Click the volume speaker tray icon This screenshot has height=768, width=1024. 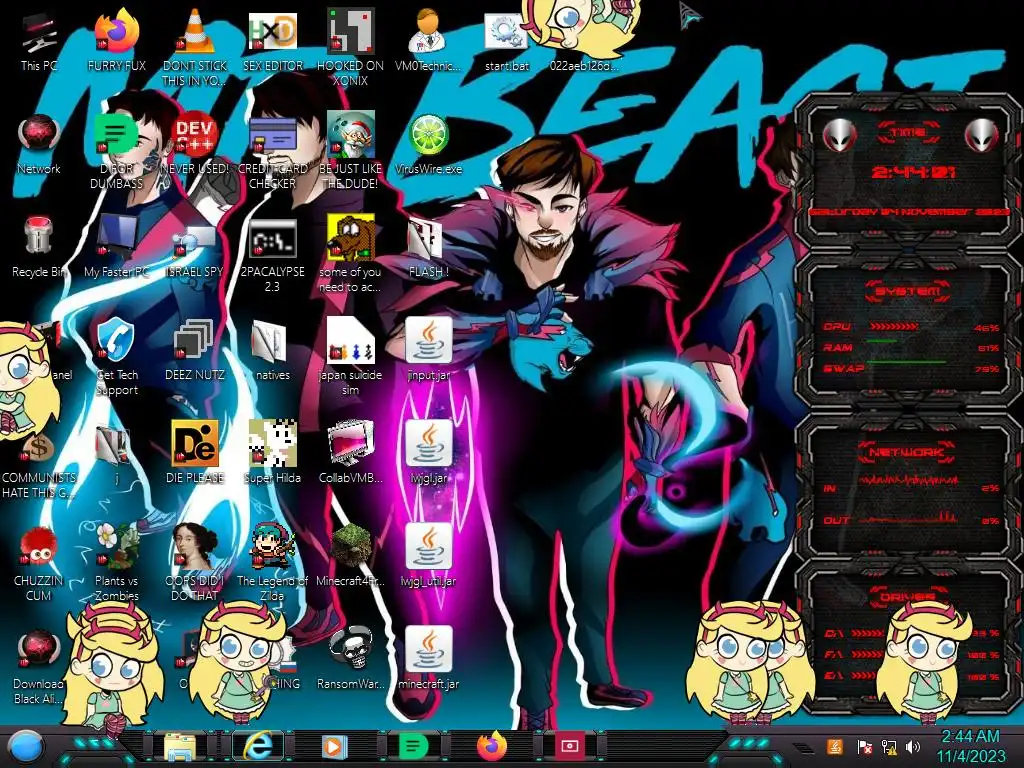(x=913, y=746)
